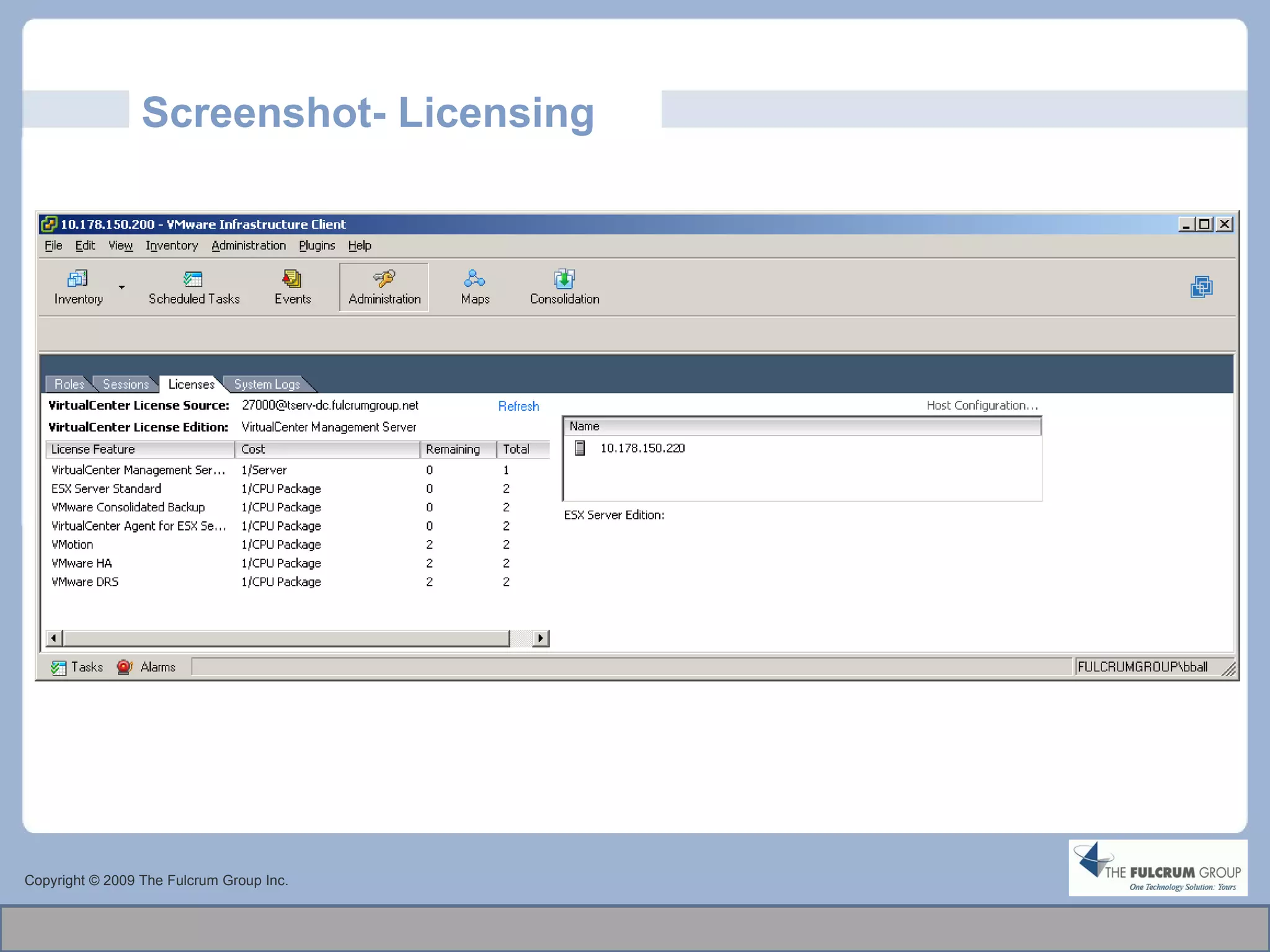The width and height of the screenshot is (1270, 952).
Task: Click the Refresh link
Action: click(518, 406)
